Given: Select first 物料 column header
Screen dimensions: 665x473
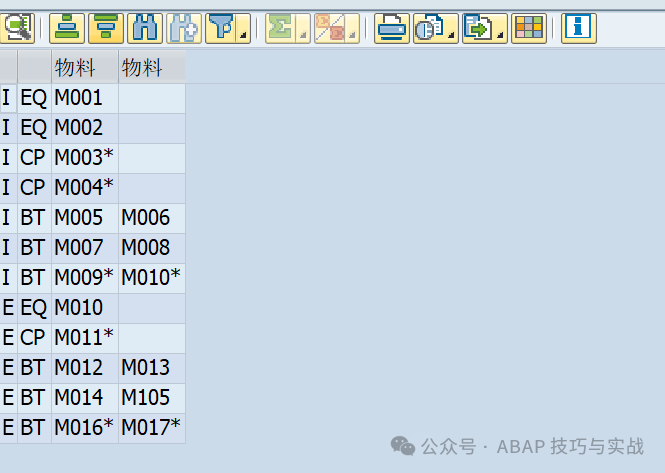Looking at the screenshot, I should click(85, 67).
